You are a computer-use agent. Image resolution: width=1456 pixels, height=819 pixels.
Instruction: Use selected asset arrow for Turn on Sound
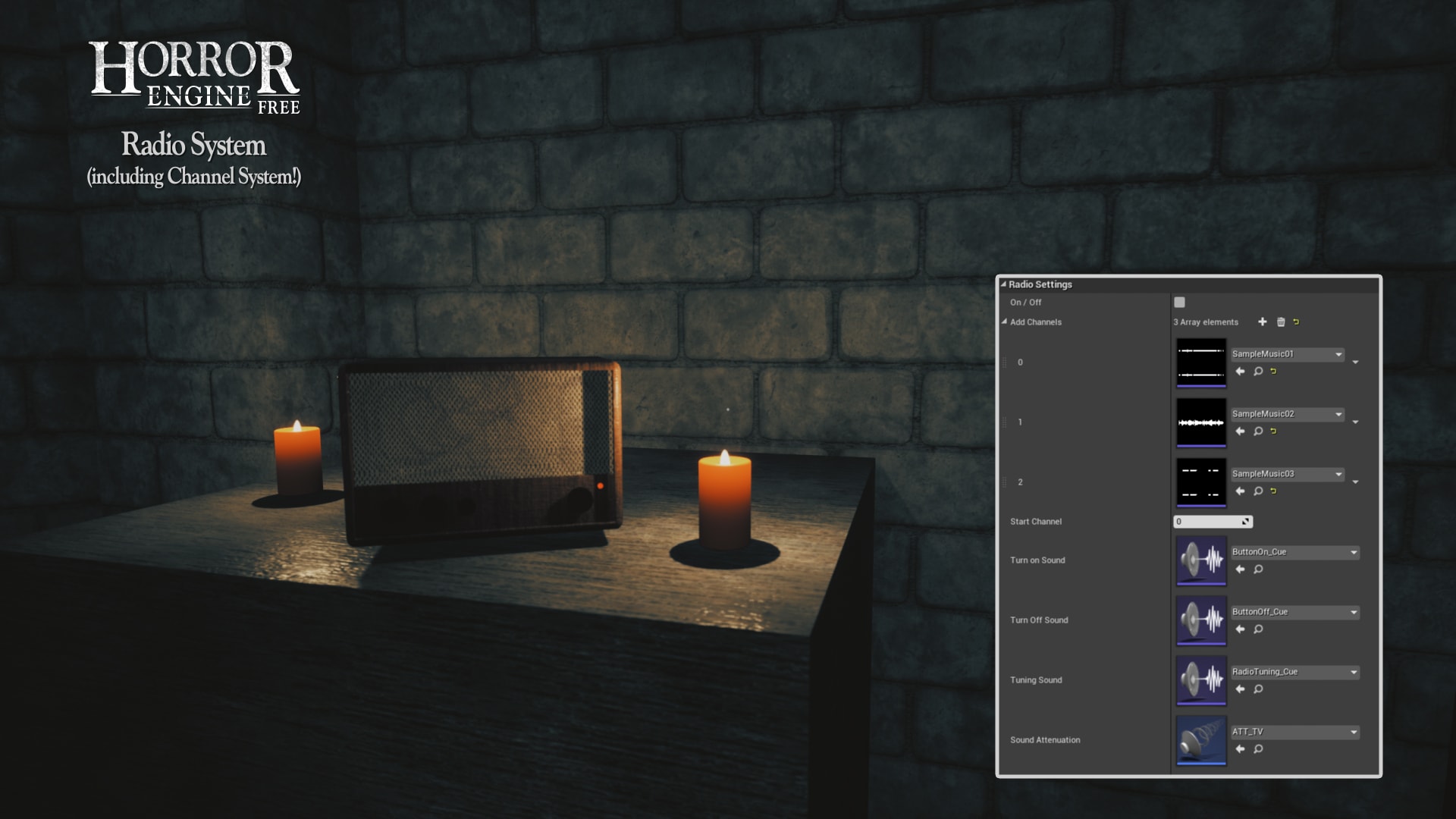pyautogui.click(x=1240, y=570)
